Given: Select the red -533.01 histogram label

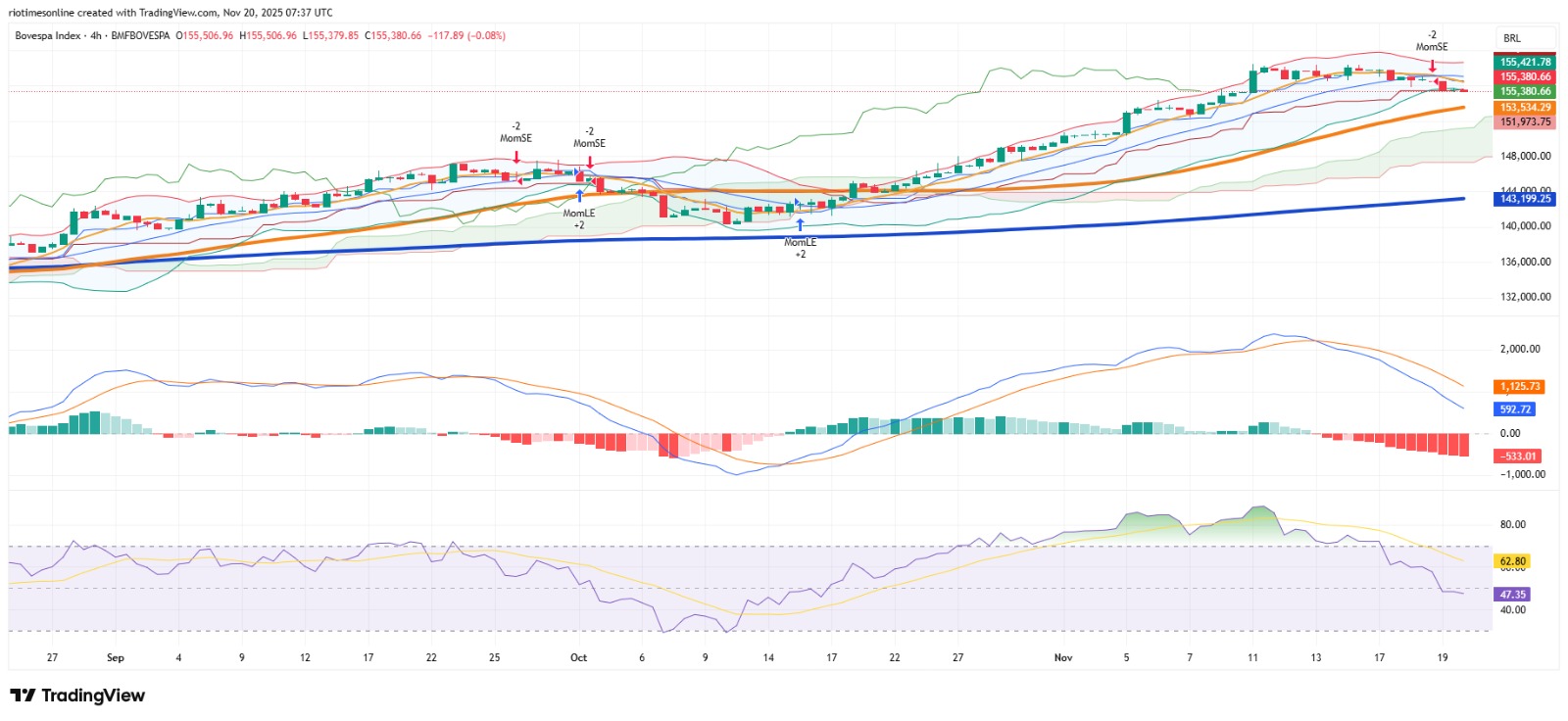Looking at the screenshot, I should tap(1519, 457).
